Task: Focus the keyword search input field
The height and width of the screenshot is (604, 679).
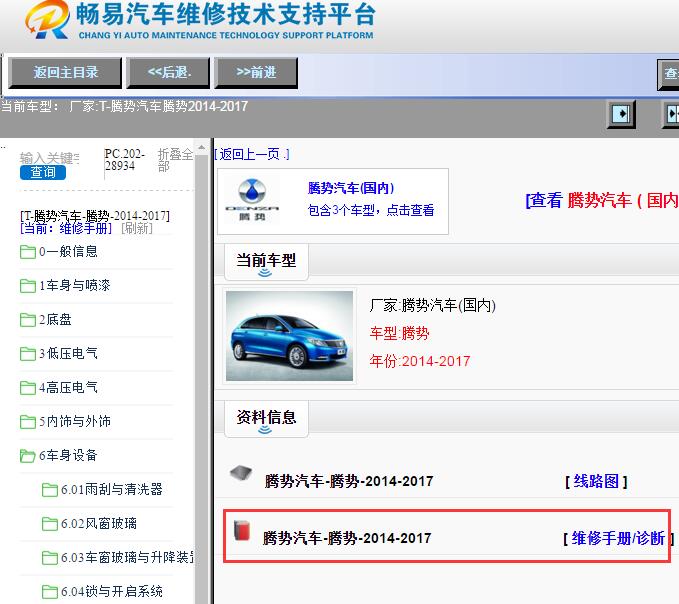Action: [50, 158]
